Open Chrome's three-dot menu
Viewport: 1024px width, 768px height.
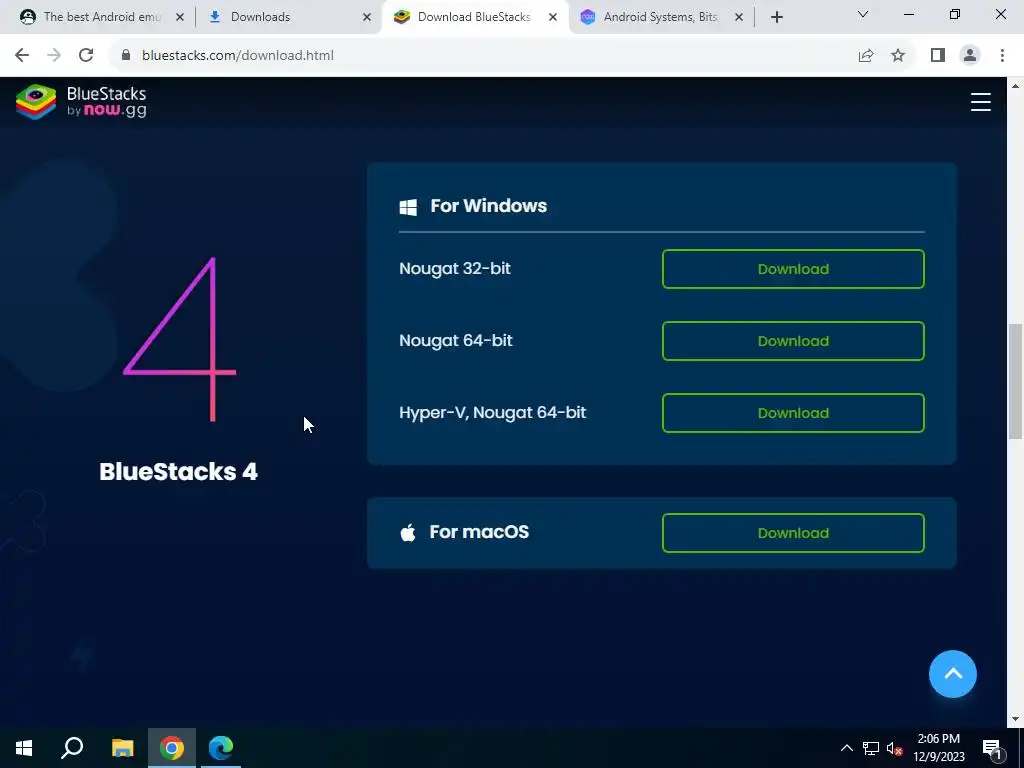click(1002, 56)
